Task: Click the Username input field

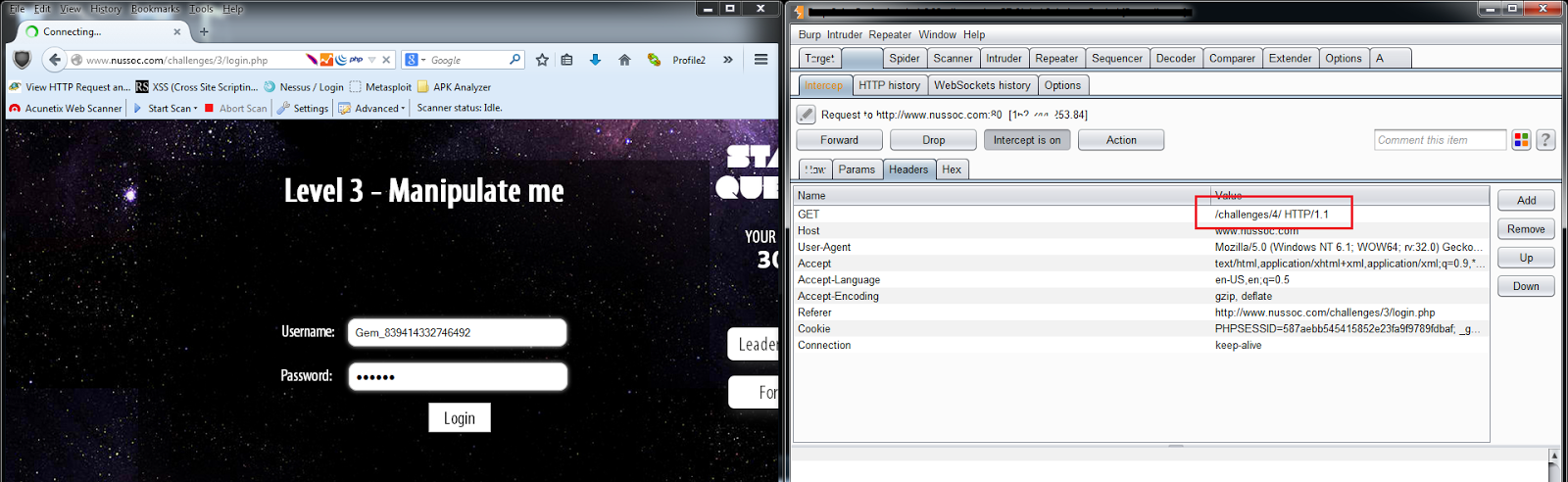Action: 457,332
